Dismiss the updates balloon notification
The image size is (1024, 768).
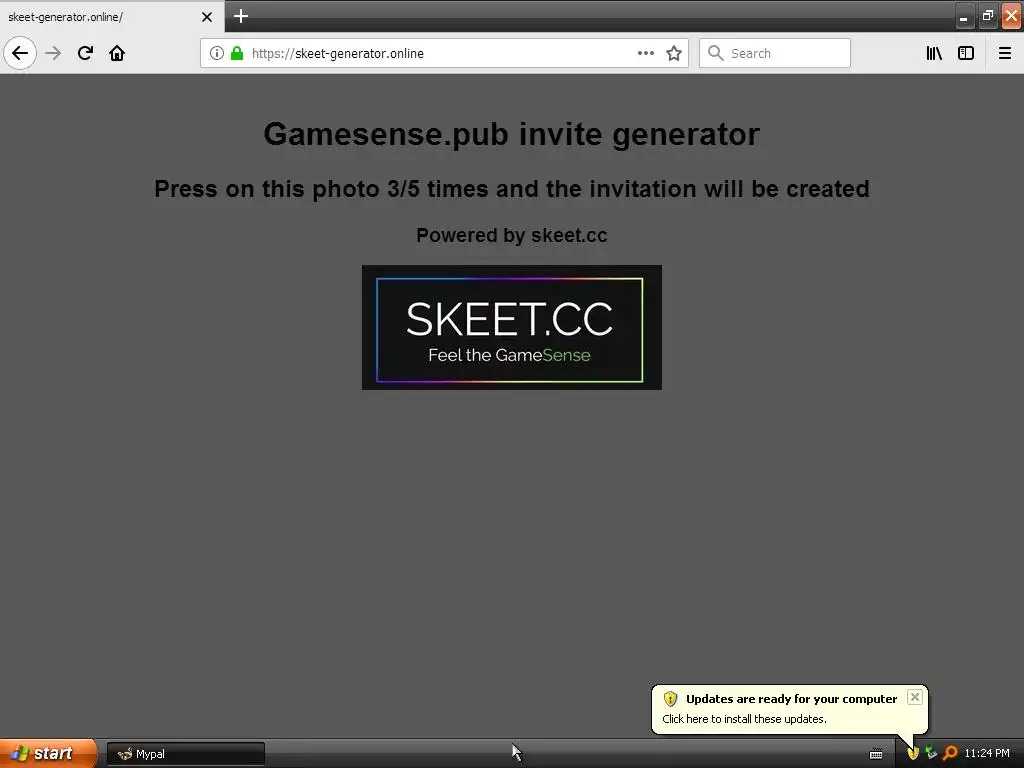coord(914,697)
